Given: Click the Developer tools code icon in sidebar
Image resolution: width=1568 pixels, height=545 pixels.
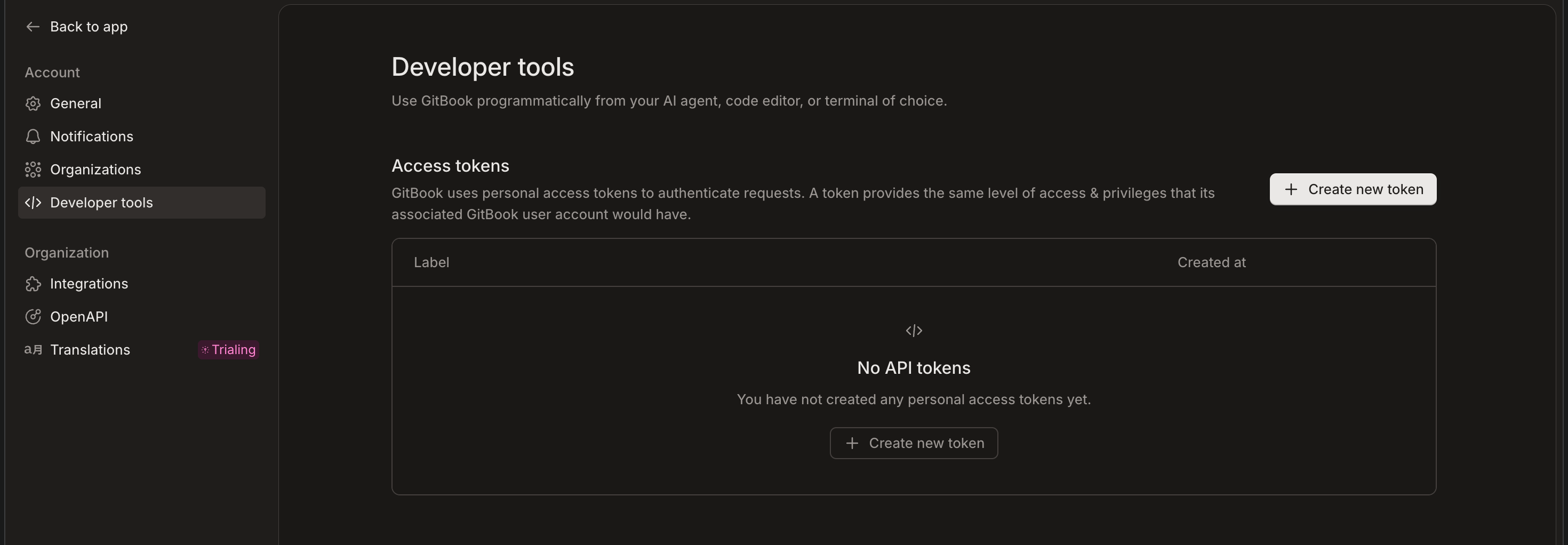Looking at the screenshot, I should coord(33,203).
